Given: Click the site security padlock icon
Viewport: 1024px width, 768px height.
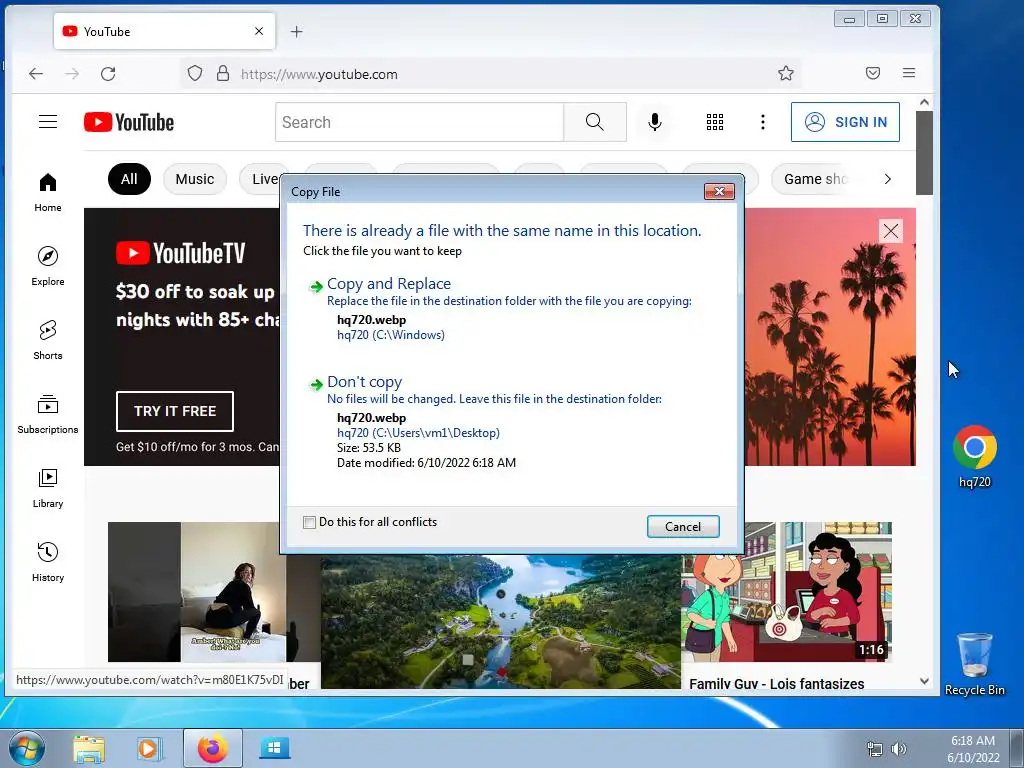Looking at the screenshot, I should coord(223,73).
